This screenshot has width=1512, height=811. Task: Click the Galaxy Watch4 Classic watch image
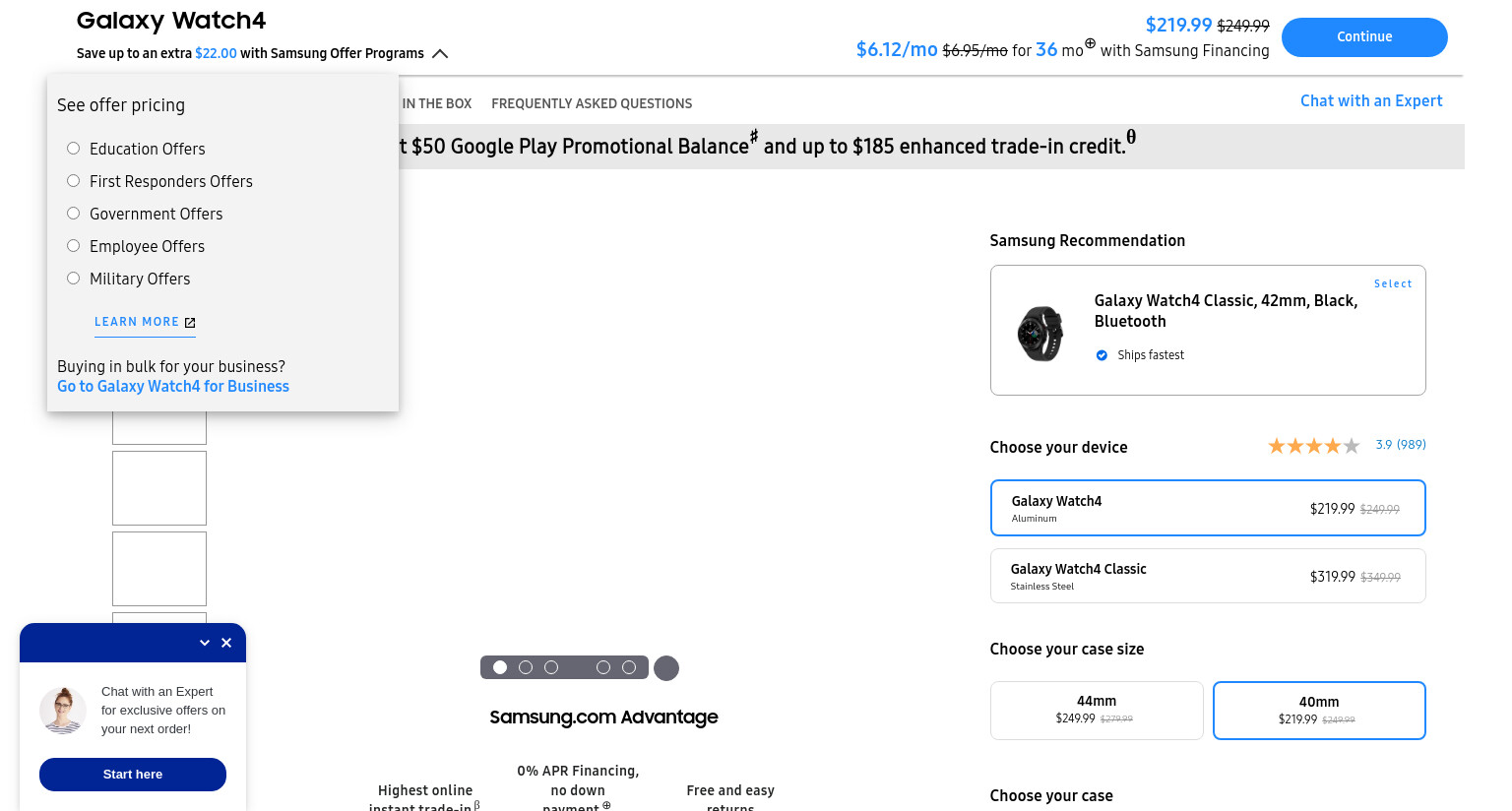(1040, 333)
